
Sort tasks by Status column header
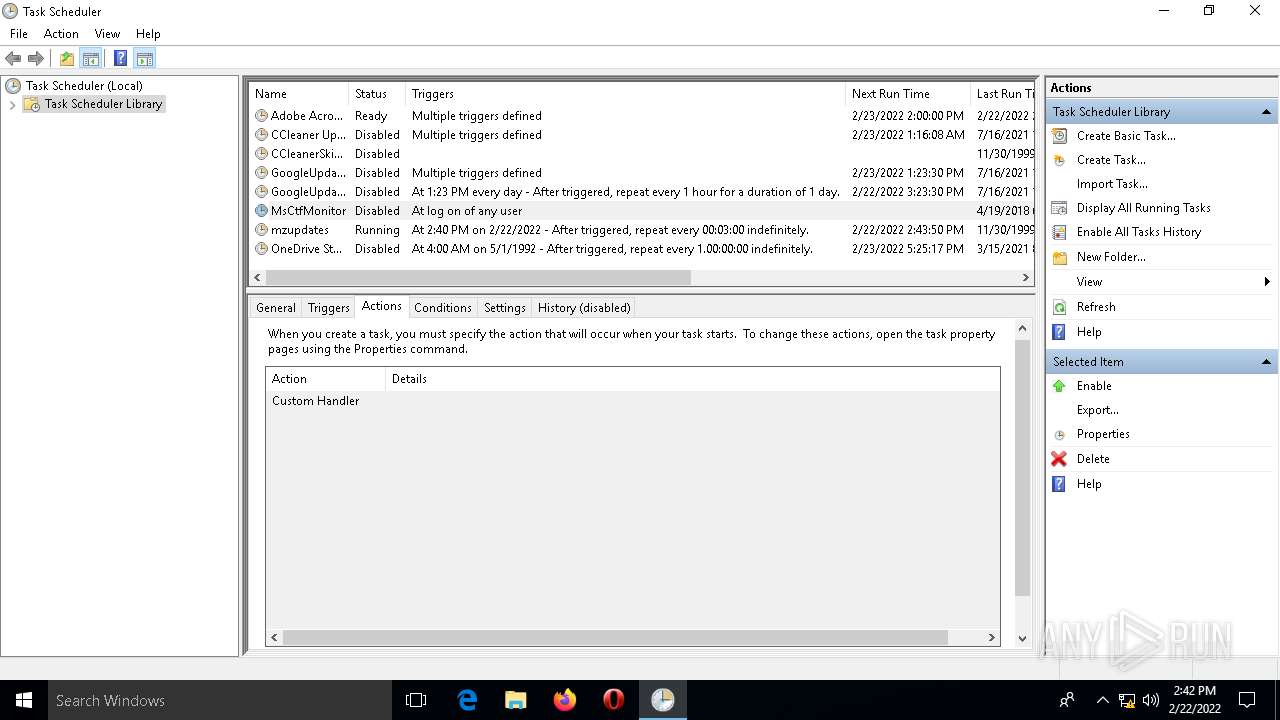377,94
